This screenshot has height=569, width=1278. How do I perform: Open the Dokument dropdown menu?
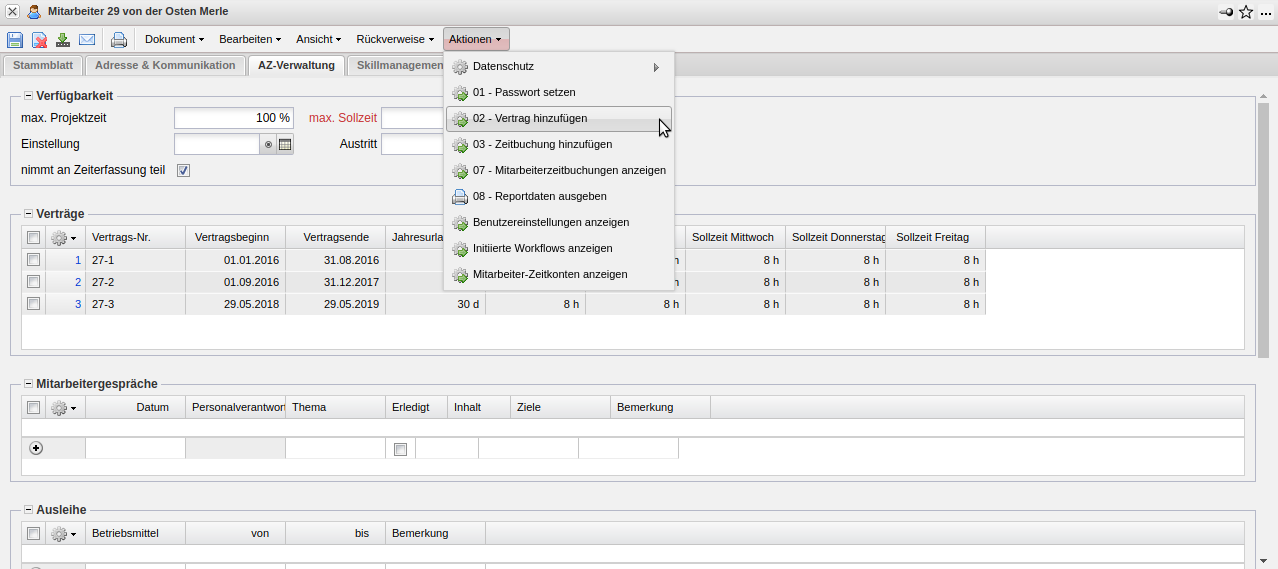click(174, 39)
